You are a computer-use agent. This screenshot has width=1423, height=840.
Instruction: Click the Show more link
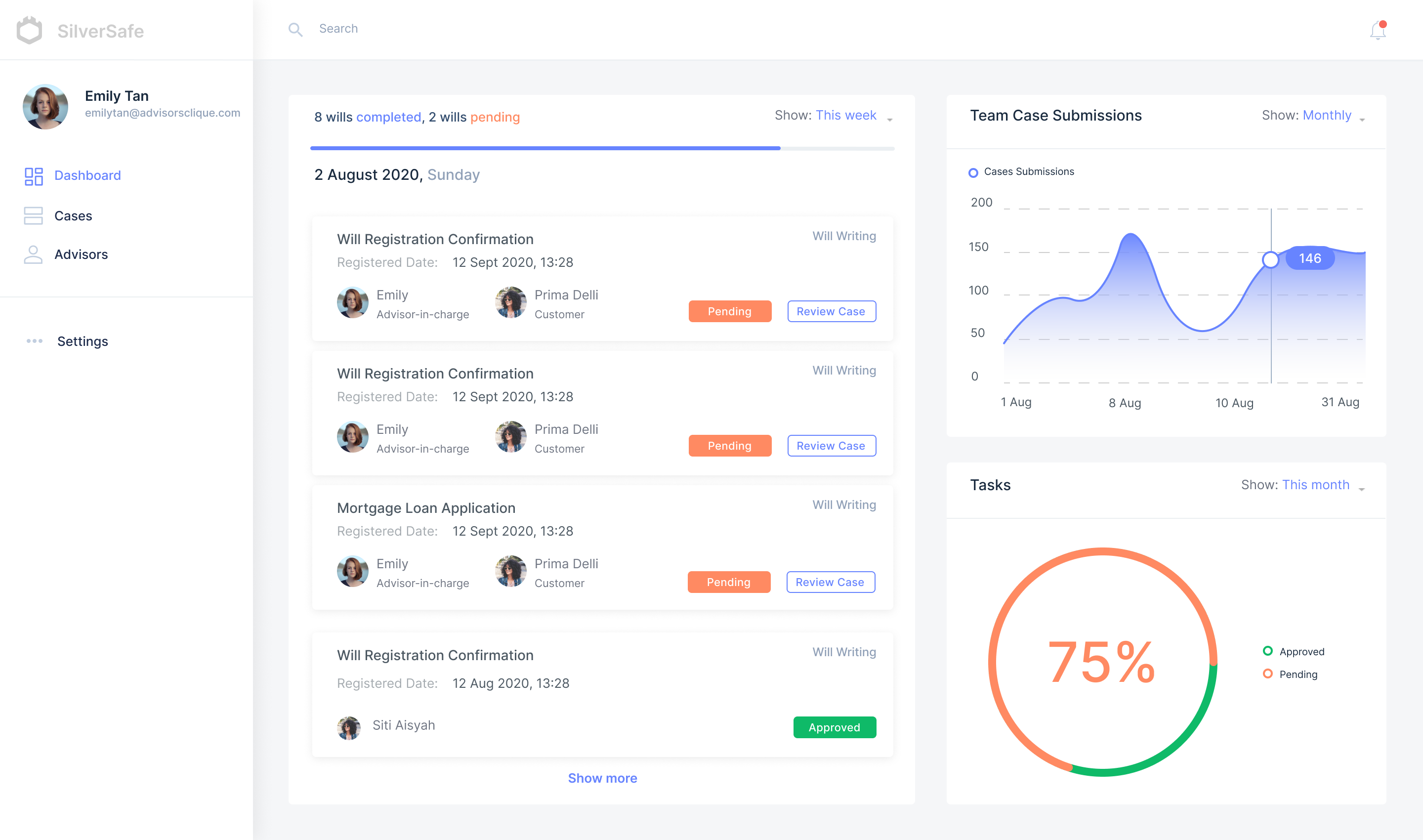(x=602, y=778)
